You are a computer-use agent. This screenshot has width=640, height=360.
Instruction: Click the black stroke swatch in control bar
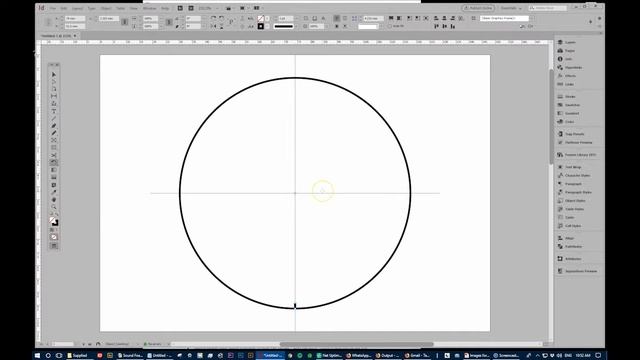click(261, 26)
